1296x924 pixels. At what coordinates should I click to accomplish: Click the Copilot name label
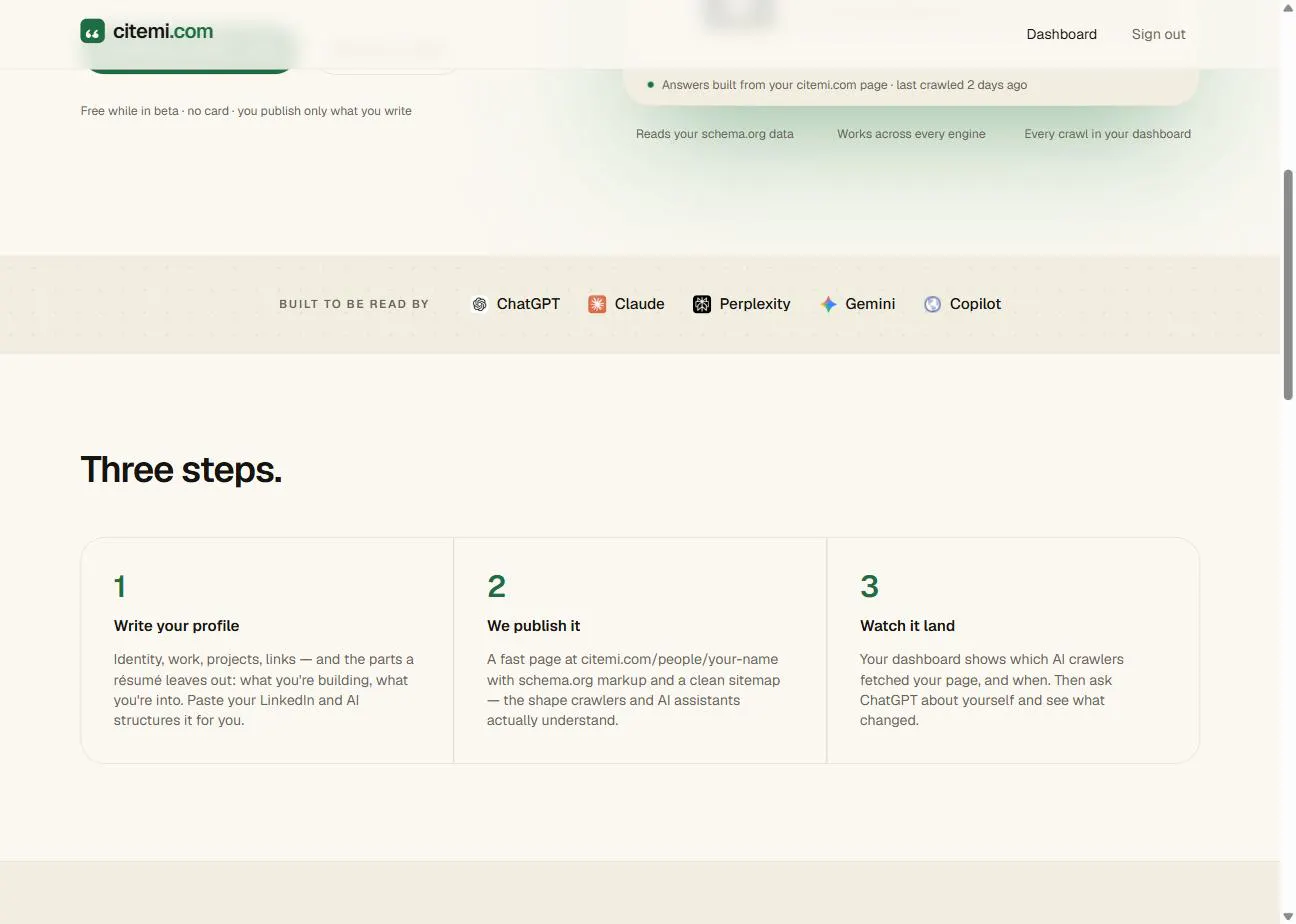tap(975, 304)
